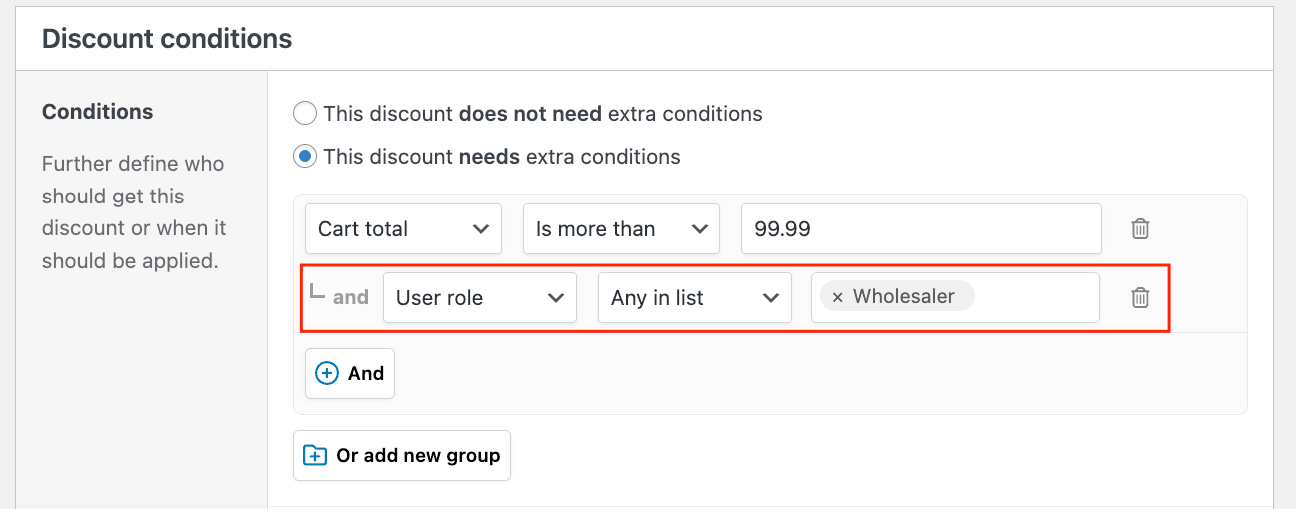
Task: Click the chevron arrow of Cart total select
Action: coord(479,228)
